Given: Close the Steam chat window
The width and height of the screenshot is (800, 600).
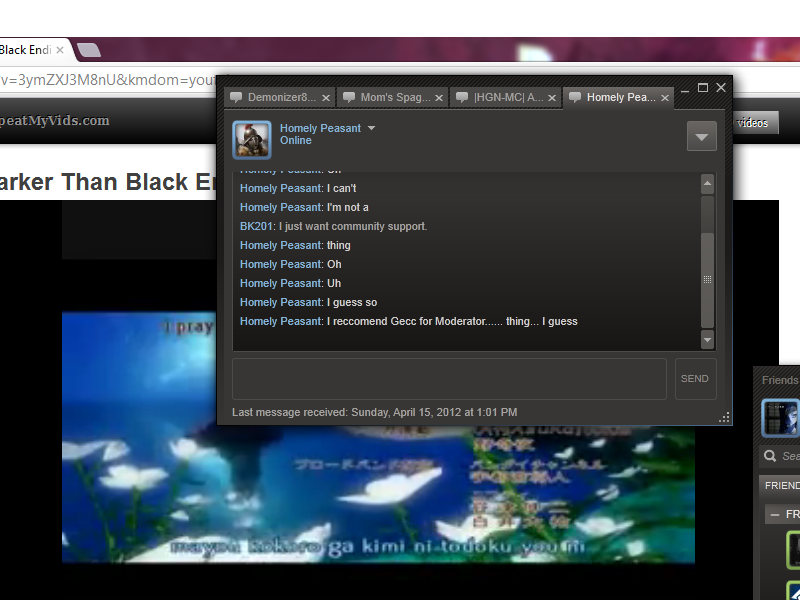Looking at the screenshot, I should point(721,88).
